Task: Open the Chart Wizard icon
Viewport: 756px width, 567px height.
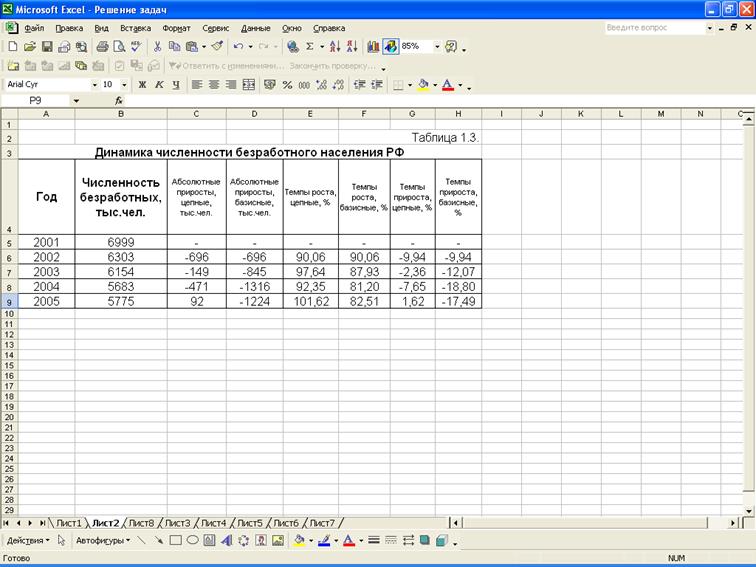Action: 374,46
